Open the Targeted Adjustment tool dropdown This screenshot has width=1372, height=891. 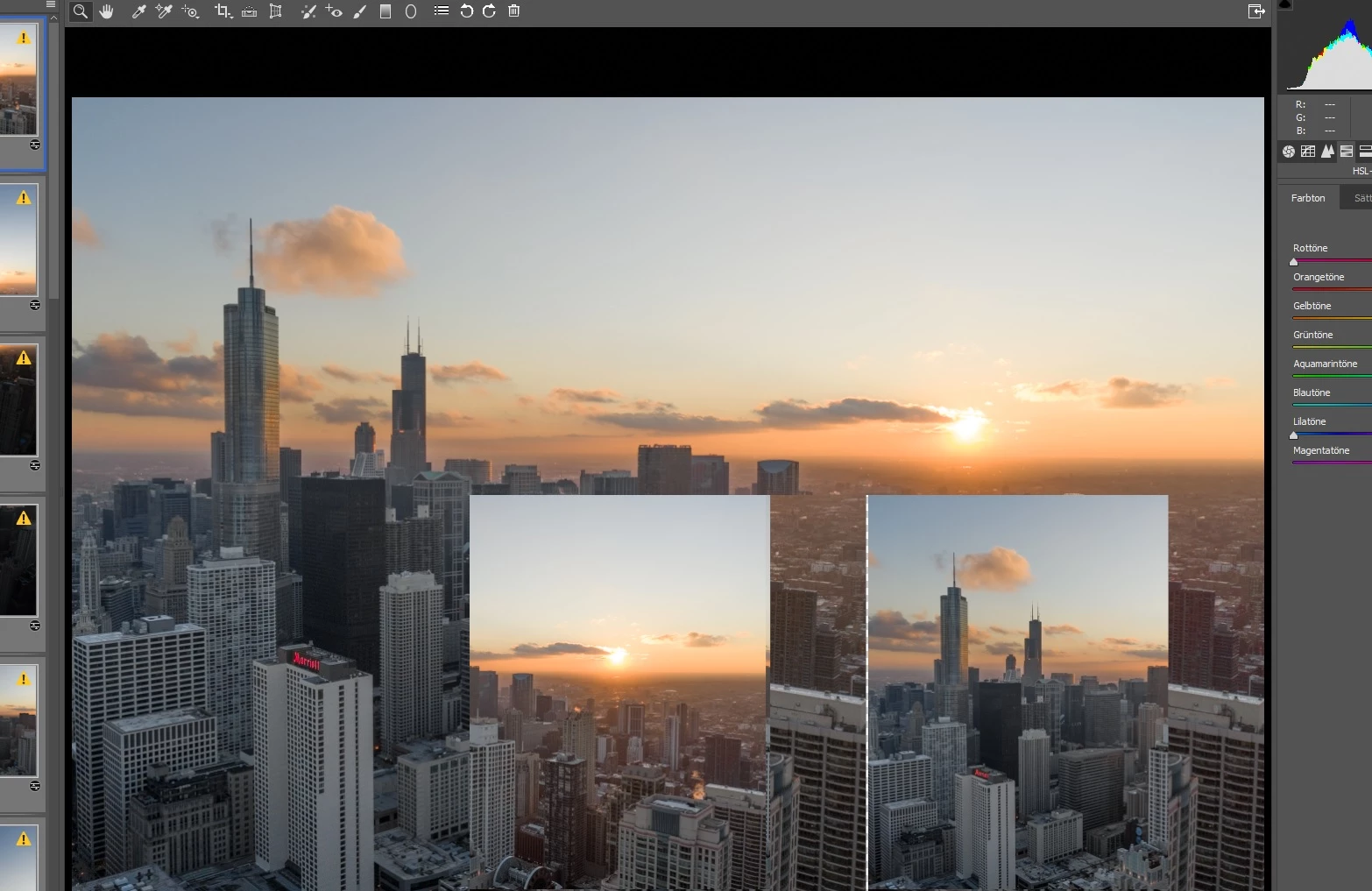point(191,11)
